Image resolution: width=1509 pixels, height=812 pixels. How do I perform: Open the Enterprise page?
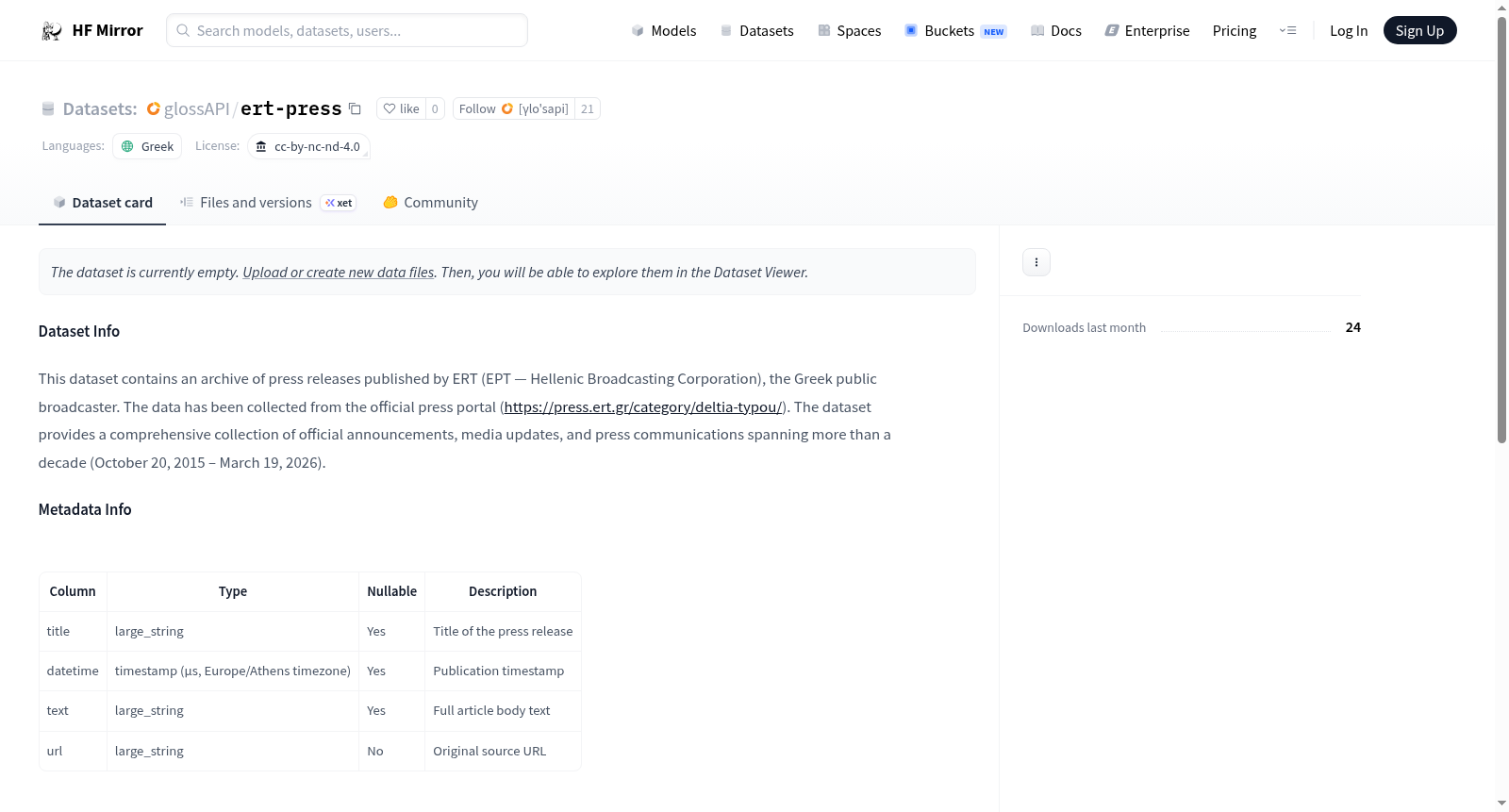pyautogui.click(x=1147, y=31)
